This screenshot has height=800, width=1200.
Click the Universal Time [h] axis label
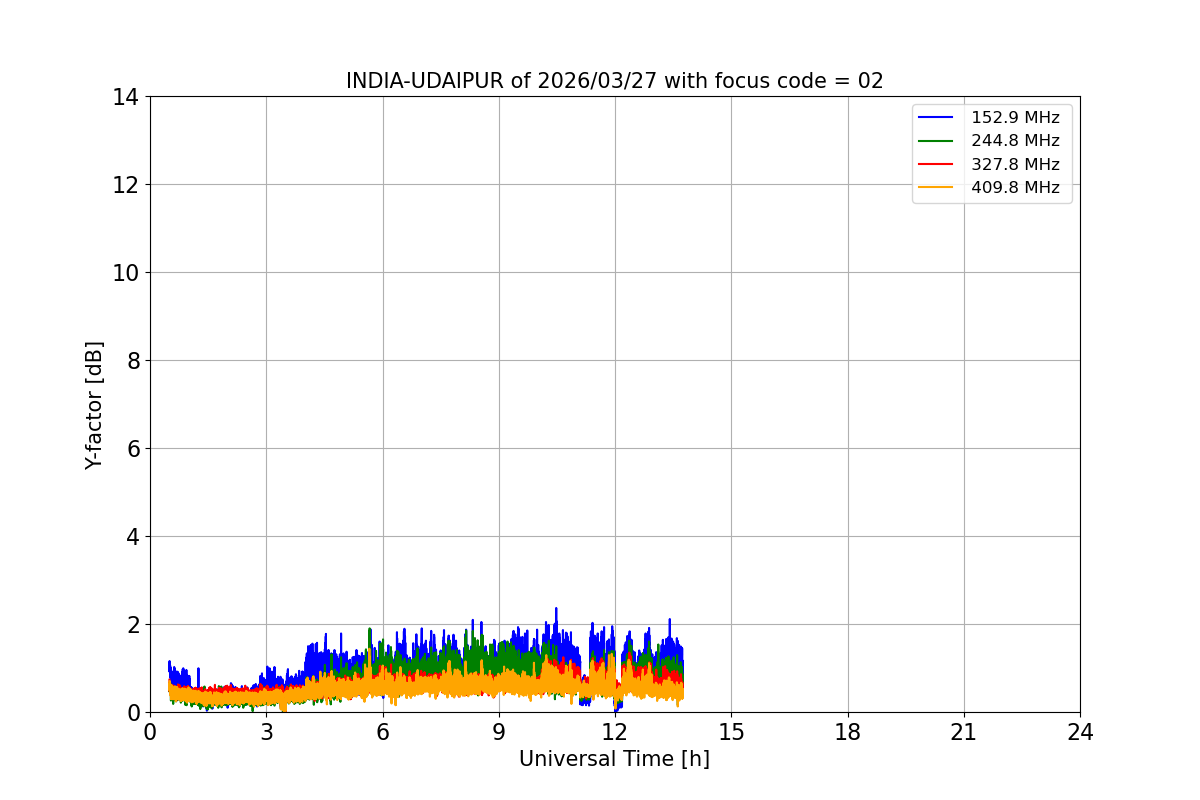point(614,759)
